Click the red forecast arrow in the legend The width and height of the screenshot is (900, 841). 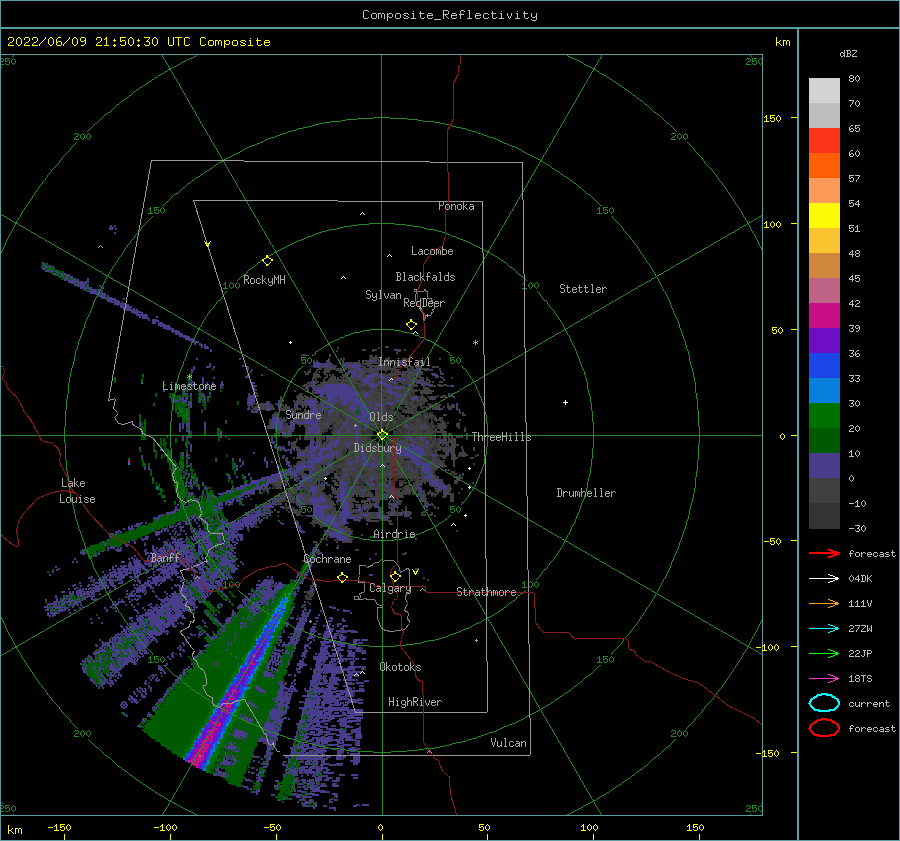click(824, 553)
